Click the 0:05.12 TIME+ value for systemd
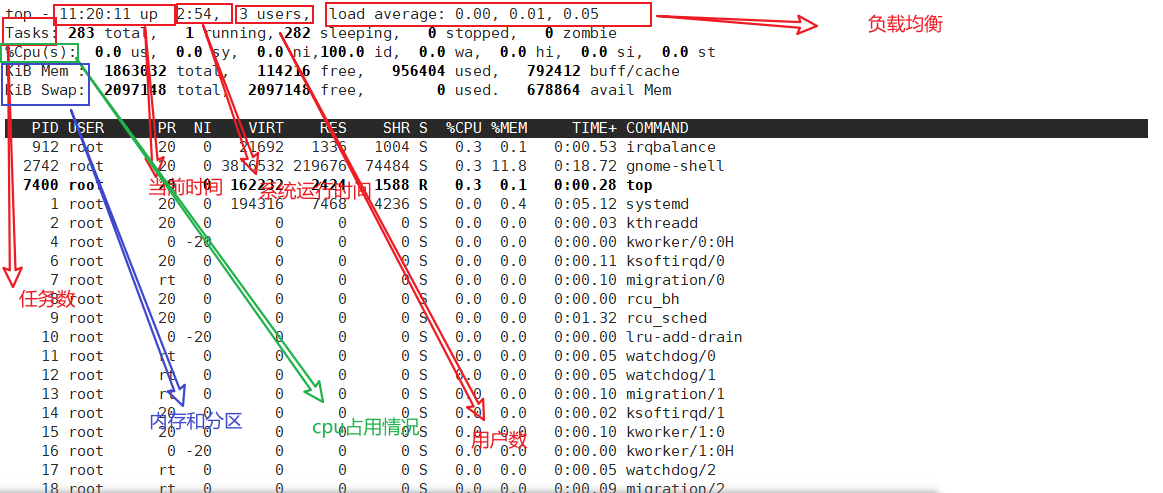 (585, 204)
